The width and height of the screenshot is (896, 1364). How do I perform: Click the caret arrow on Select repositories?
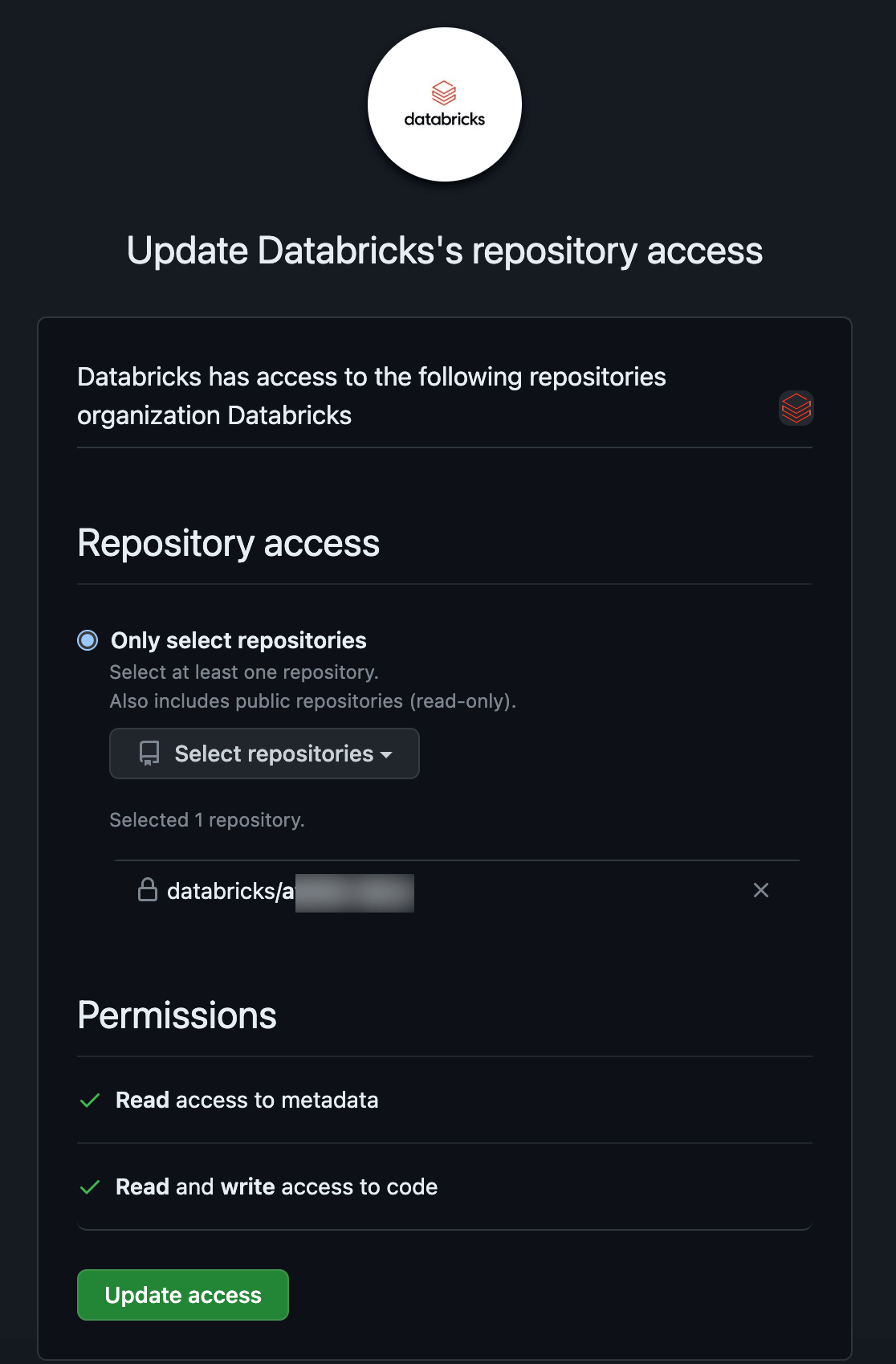386,755
